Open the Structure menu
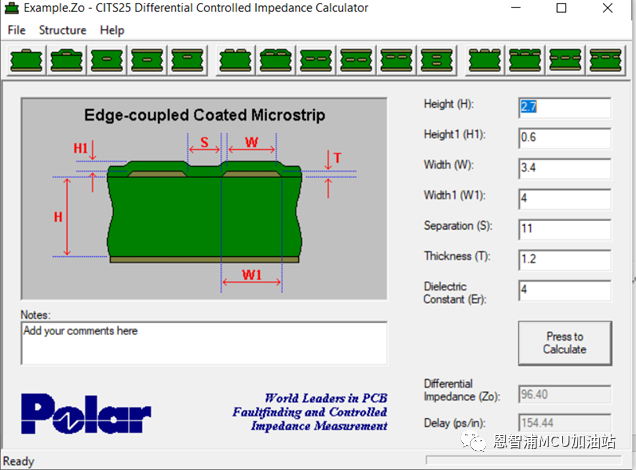 62,30
